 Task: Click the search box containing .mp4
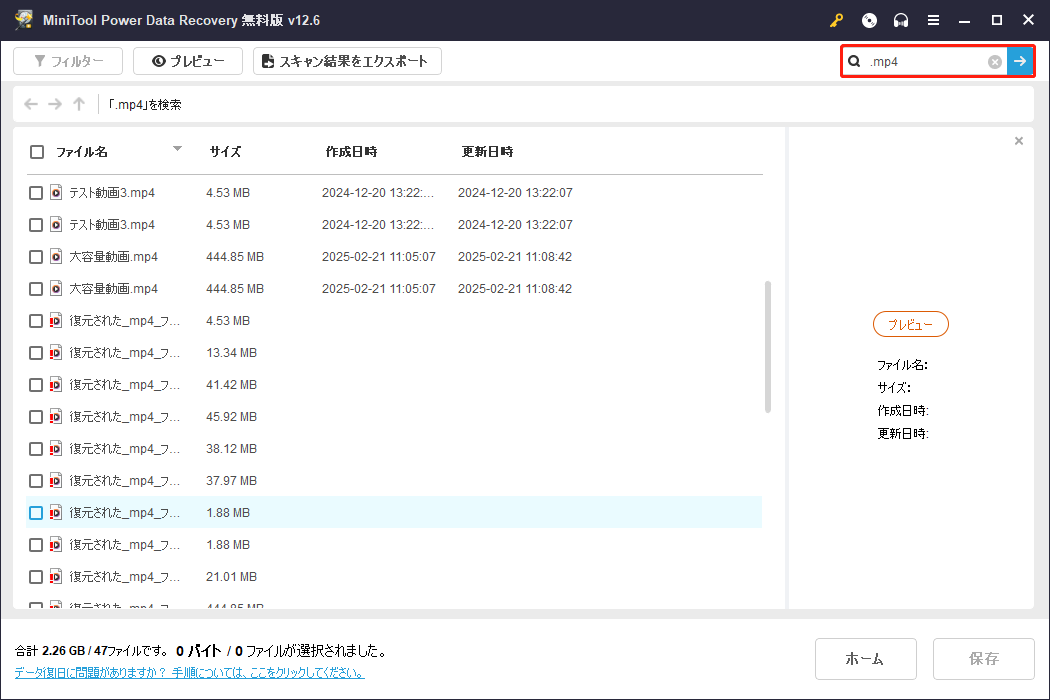[926, 62]
